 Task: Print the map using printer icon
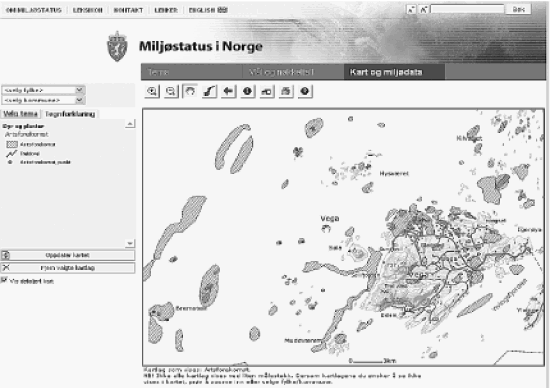click(286, 92)
